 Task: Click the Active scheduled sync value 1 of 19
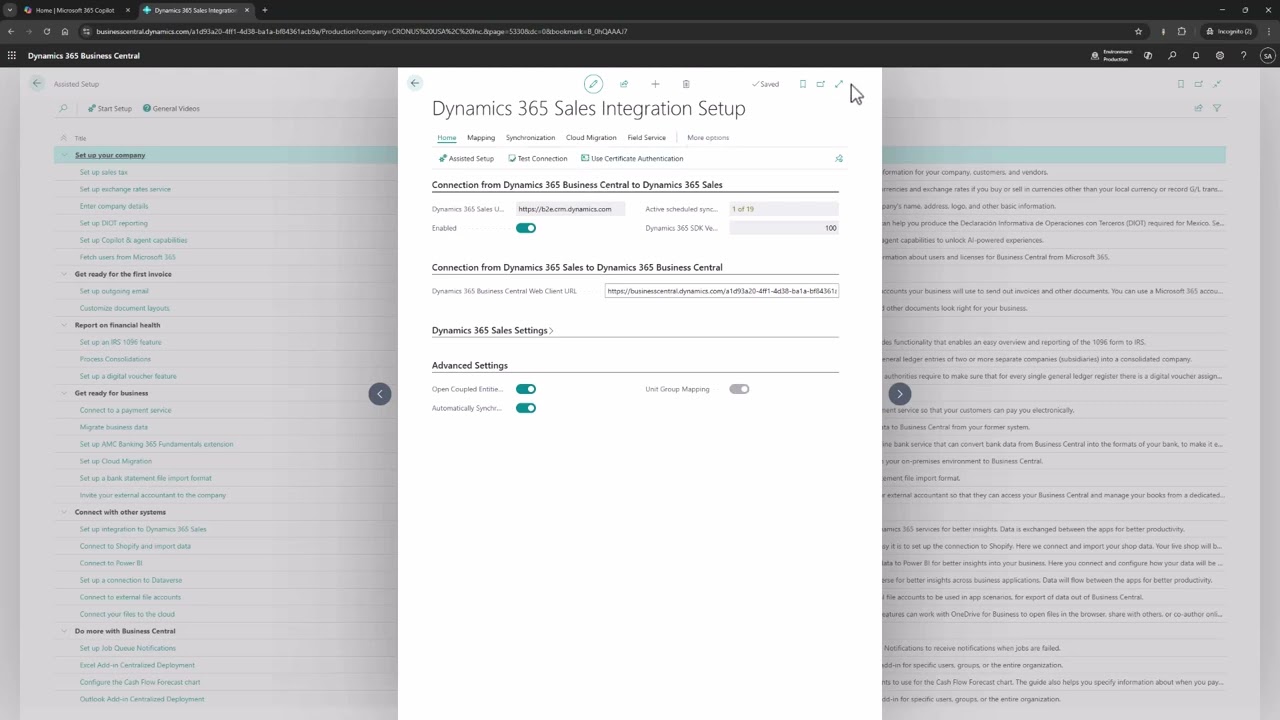784,209
